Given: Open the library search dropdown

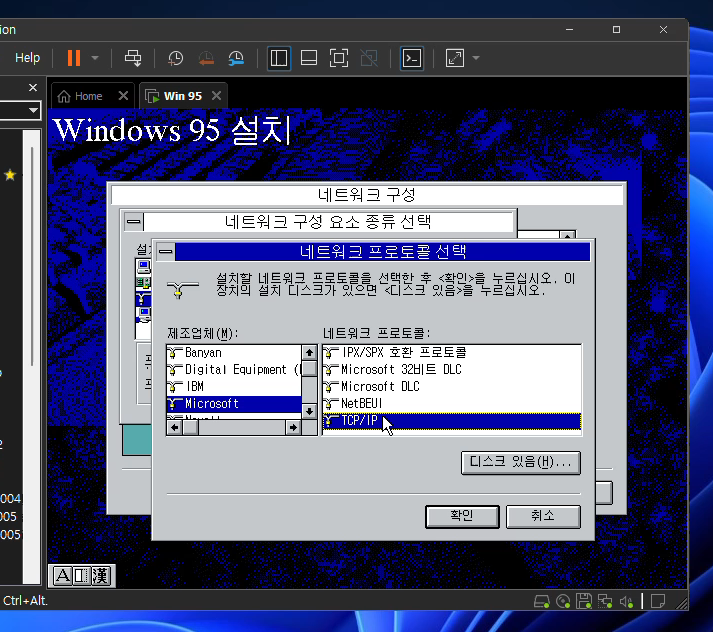Looking at the screenshot, I should pyautogui.click(x=33, y=110).
